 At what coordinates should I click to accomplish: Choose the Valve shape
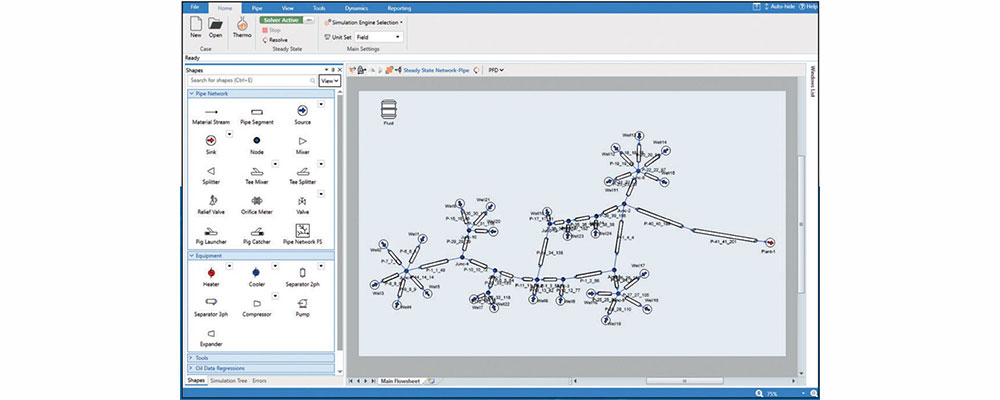coord(302,204)
